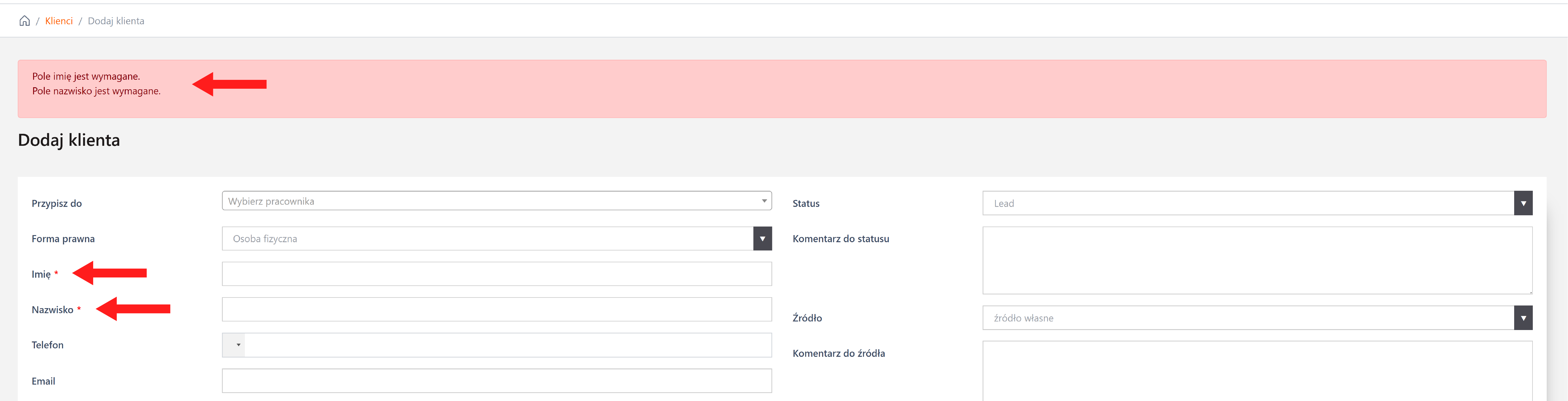1568x401 pixels.
Task: Click the Komentarz do statusu textarea
Action: tap(1257, 261)
